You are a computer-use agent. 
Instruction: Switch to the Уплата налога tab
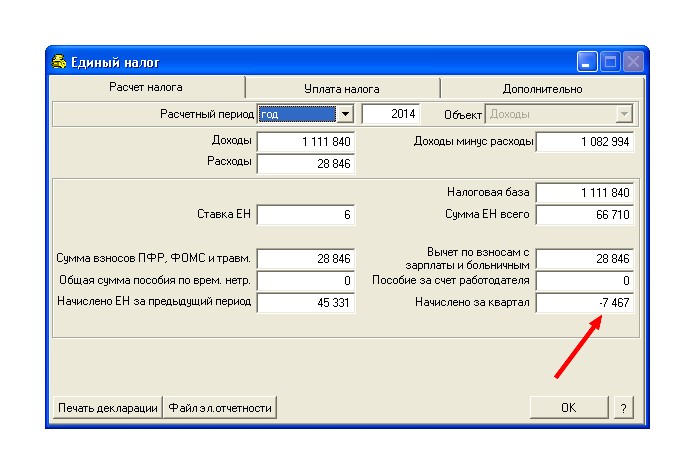(342, 89)
